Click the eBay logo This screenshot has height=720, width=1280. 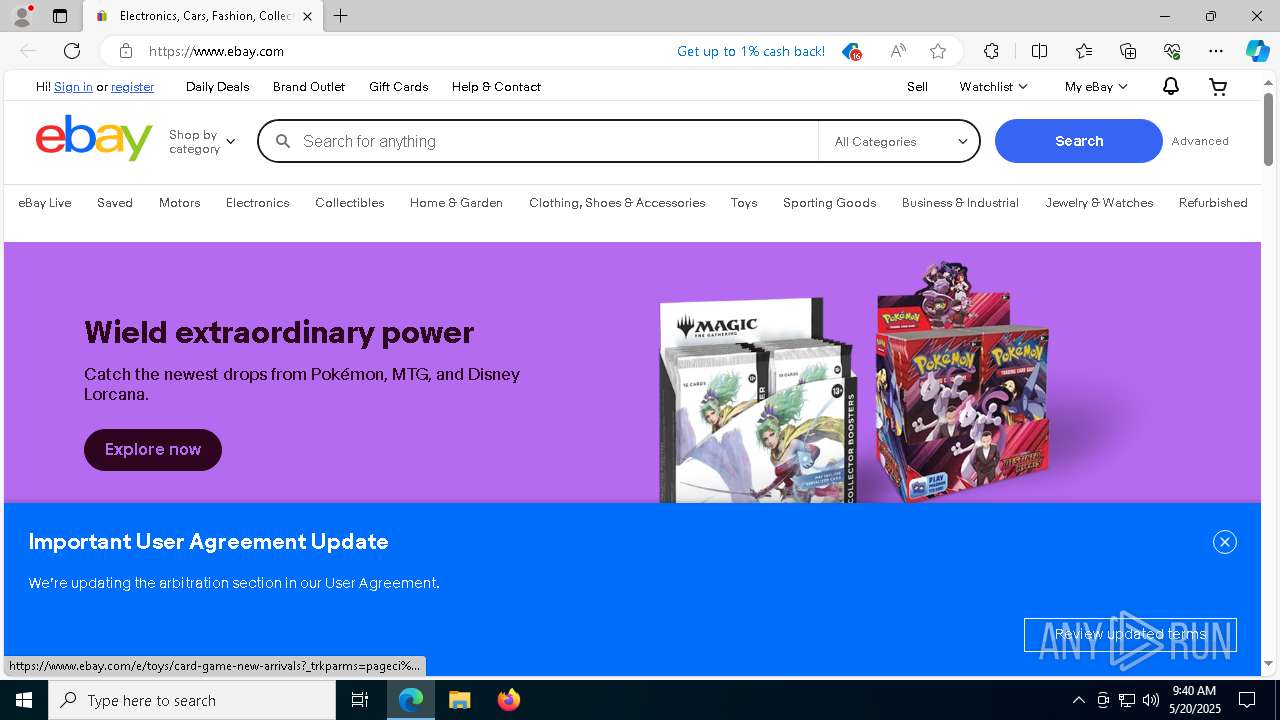point(94,138)
